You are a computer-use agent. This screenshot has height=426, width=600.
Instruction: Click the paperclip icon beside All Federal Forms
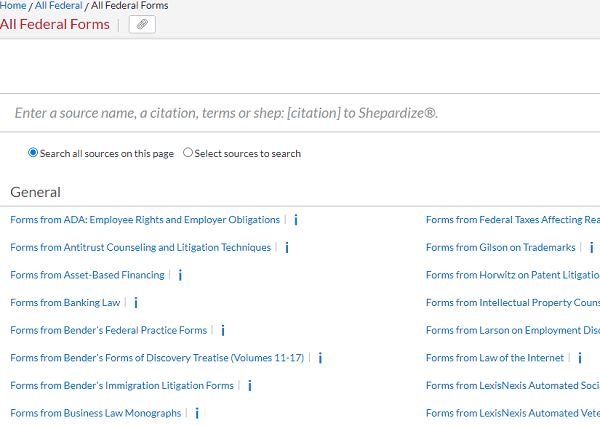point(142,24)
